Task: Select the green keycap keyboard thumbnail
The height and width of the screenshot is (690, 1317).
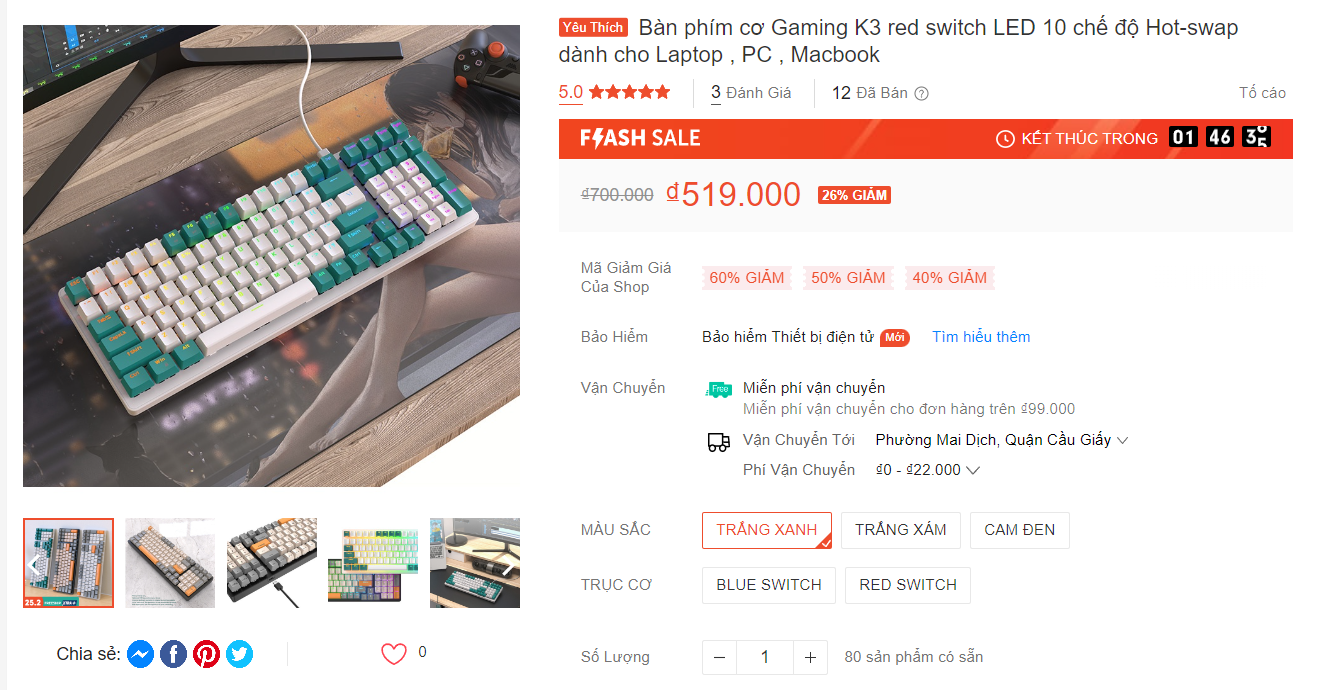Action: [x=372, y=563]
